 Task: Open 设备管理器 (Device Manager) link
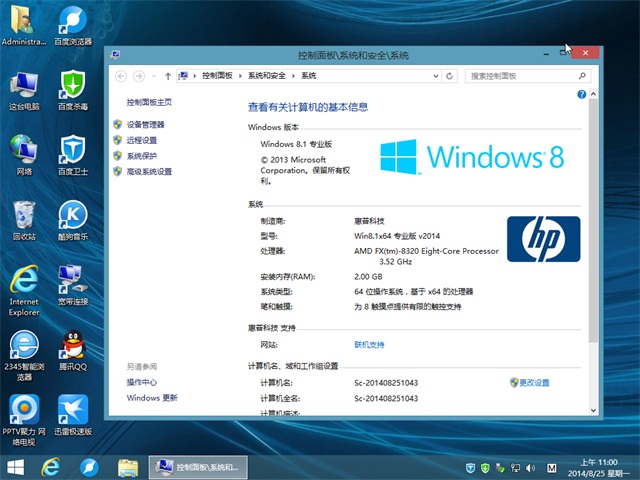click(145, 124)
